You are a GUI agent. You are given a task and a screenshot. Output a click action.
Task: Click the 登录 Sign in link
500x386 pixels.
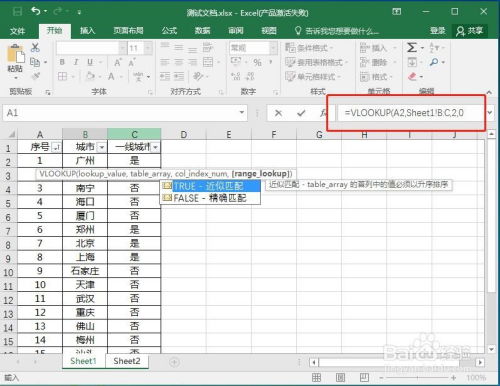437,31
